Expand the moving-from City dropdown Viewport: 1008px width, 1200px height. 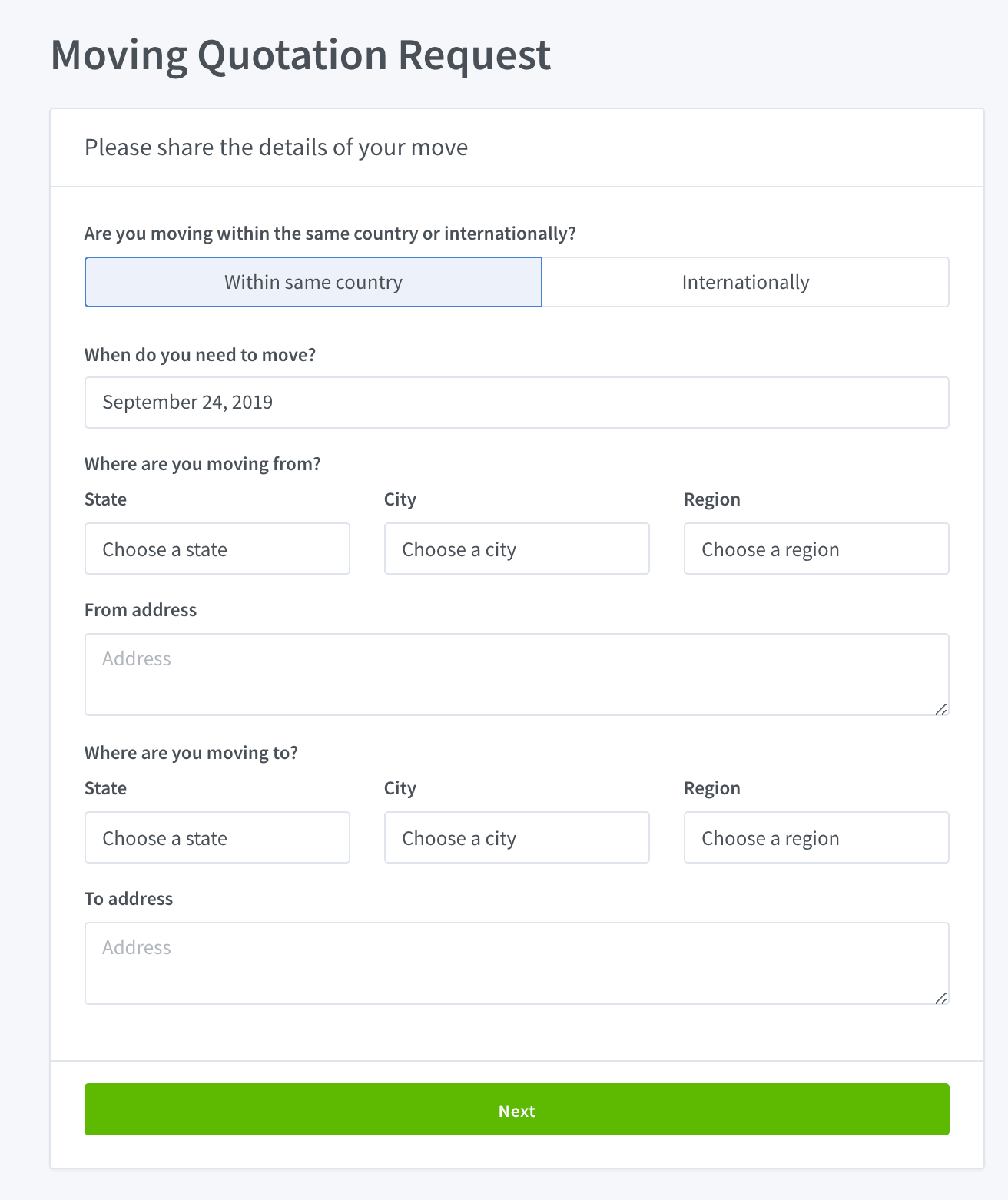(x=516, y=549)
